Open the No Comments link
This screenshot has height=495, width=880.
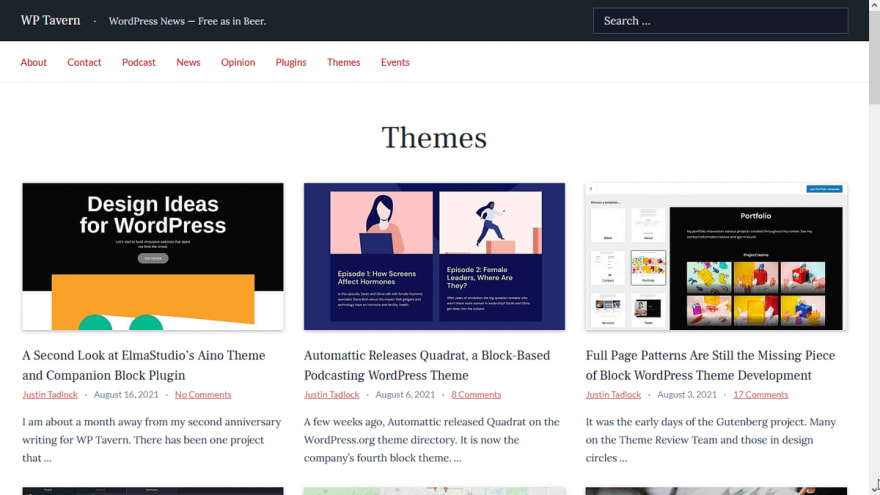click(203, 395)
